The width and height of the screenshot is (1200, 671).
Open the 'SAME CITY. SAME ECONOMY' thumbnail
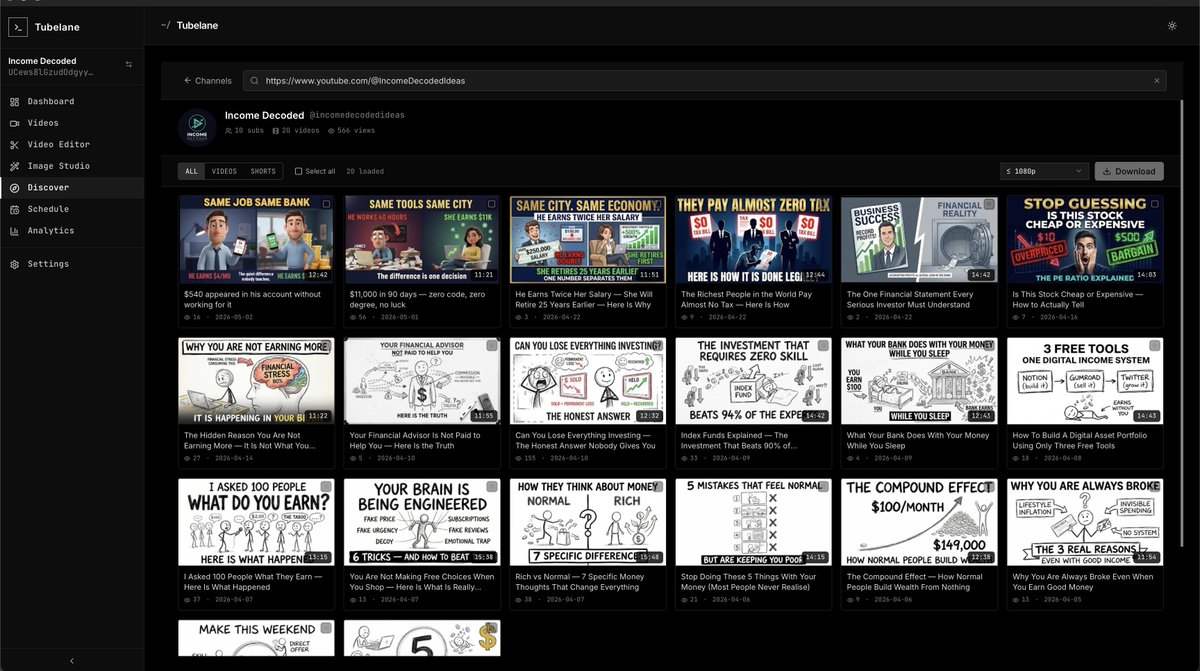tap(587, 240)
